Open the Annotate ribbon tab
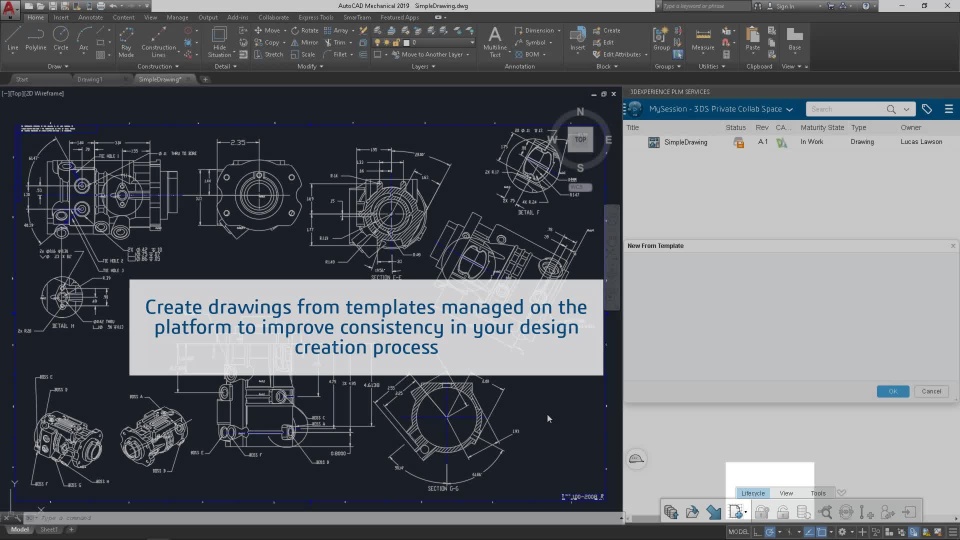This screenshot has width=960, height=540. pos(90,17)
